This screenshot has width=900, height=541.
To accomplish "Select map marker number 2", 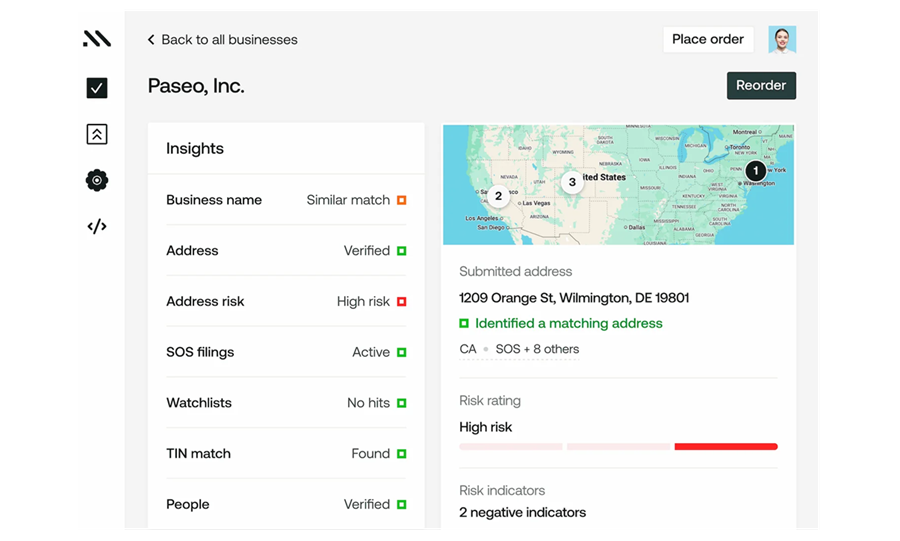I will (498, 196).
